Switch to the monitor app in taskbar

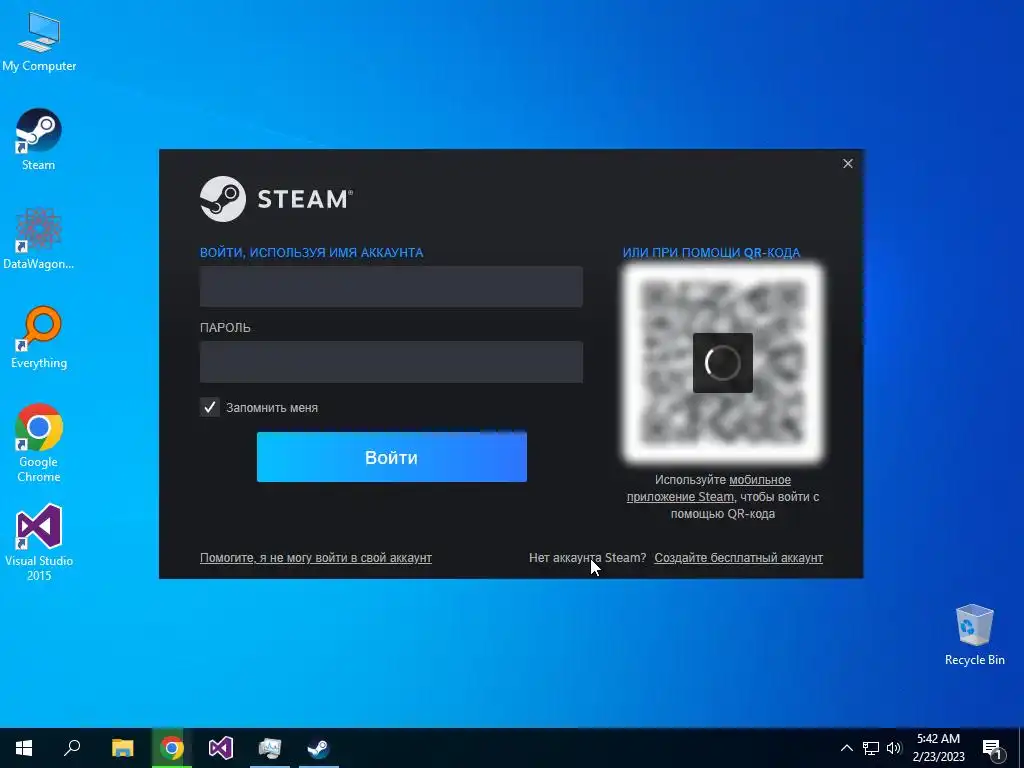270,748
